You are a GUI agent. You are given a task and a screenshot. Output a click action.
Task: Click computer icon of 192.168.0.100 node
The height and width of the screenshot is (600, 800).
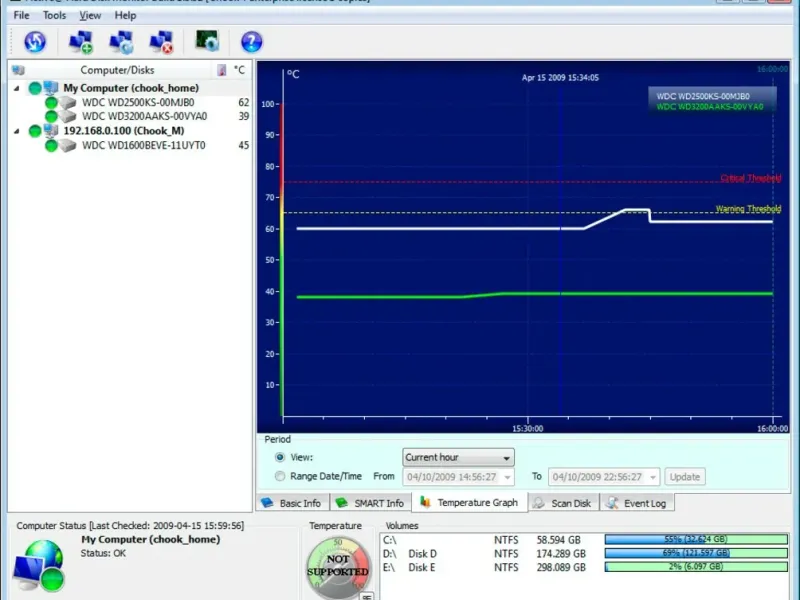coord(51,131)
